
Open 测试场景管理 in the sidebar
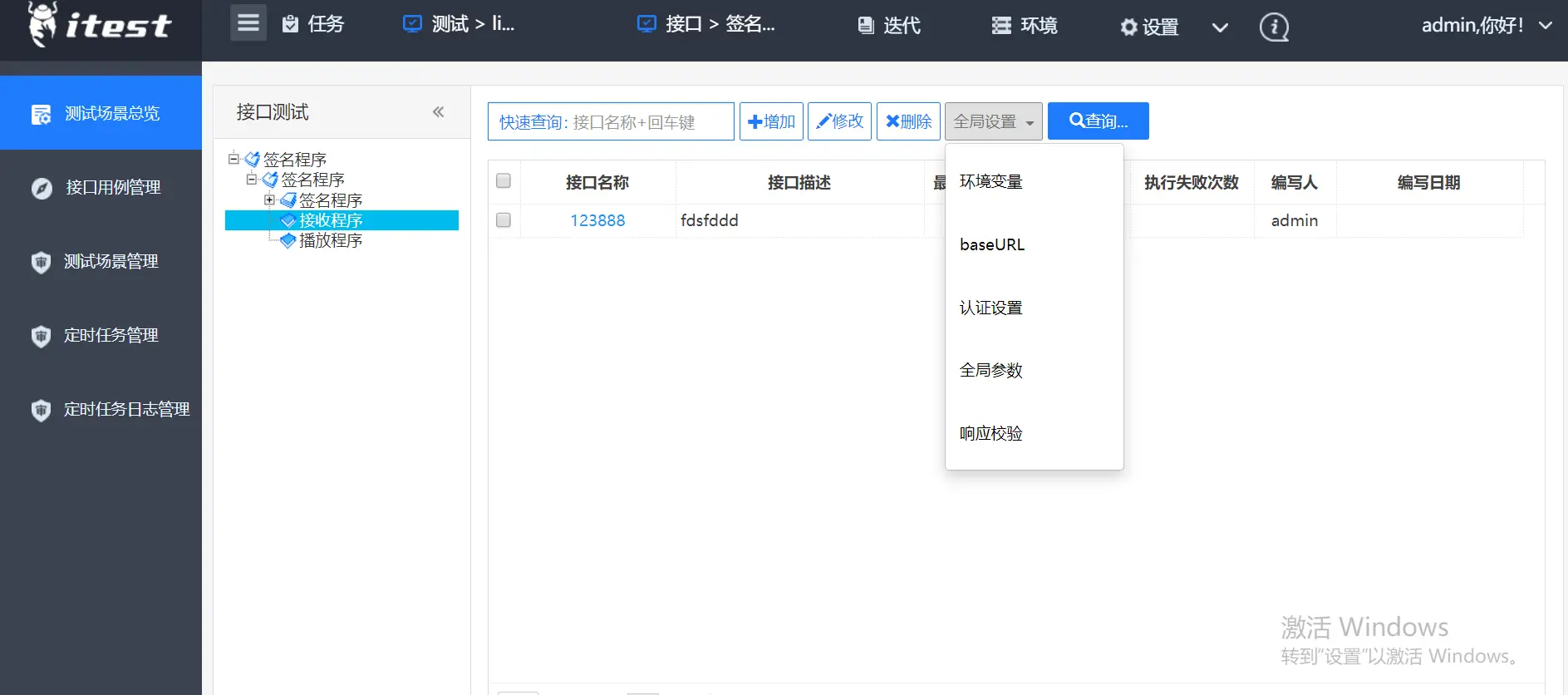[x=101, y=261]
